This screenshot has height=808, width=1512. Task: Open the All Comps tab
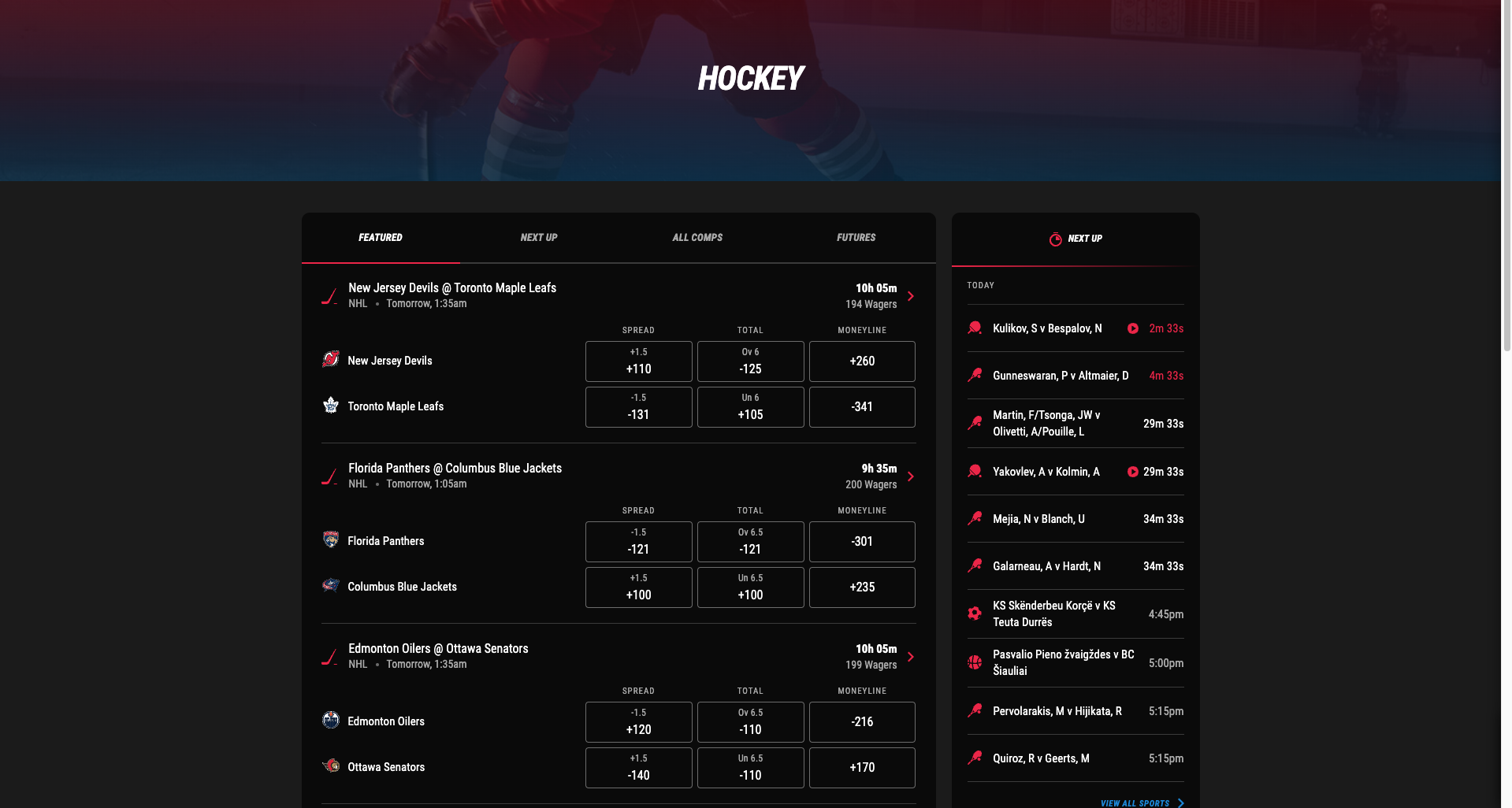click(697, 238)
